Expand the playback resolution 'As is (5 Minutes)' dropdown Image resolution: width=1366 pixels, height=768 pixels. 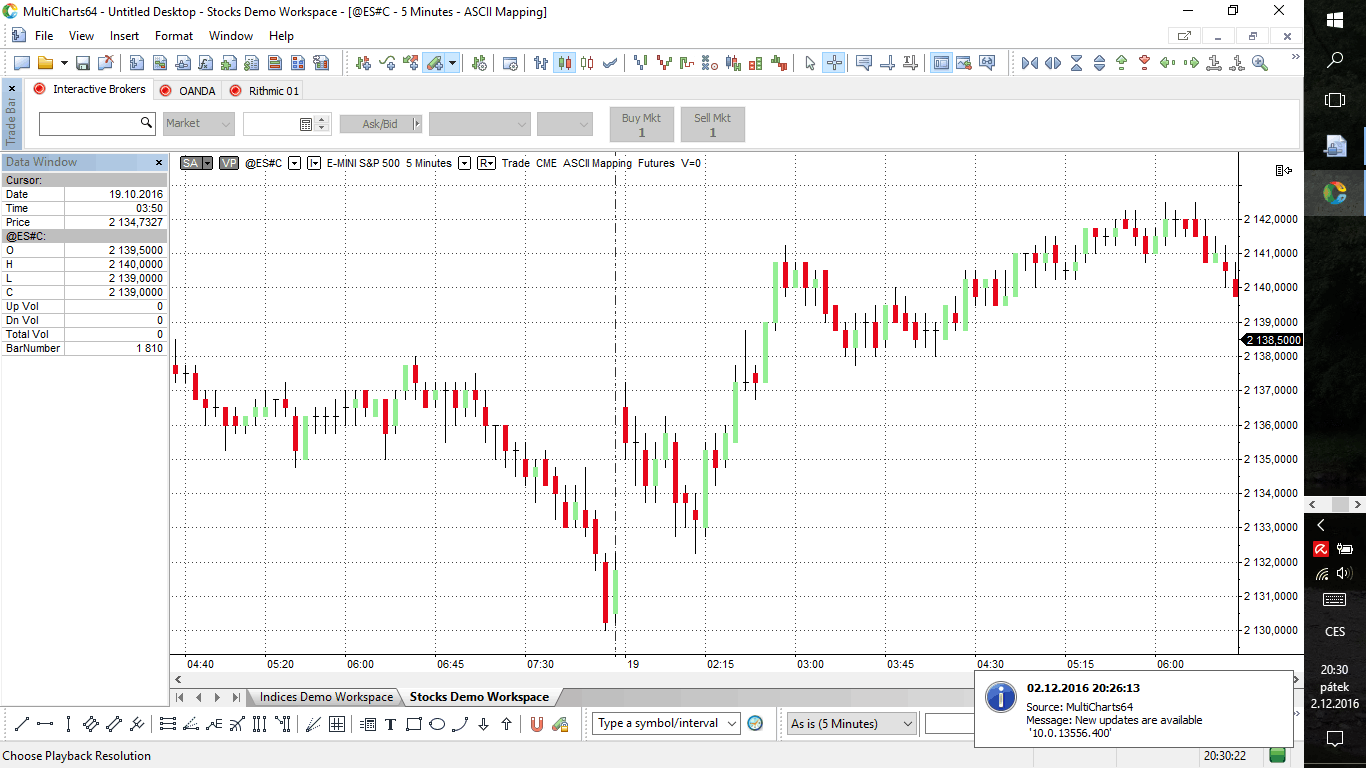pos(851,723)
